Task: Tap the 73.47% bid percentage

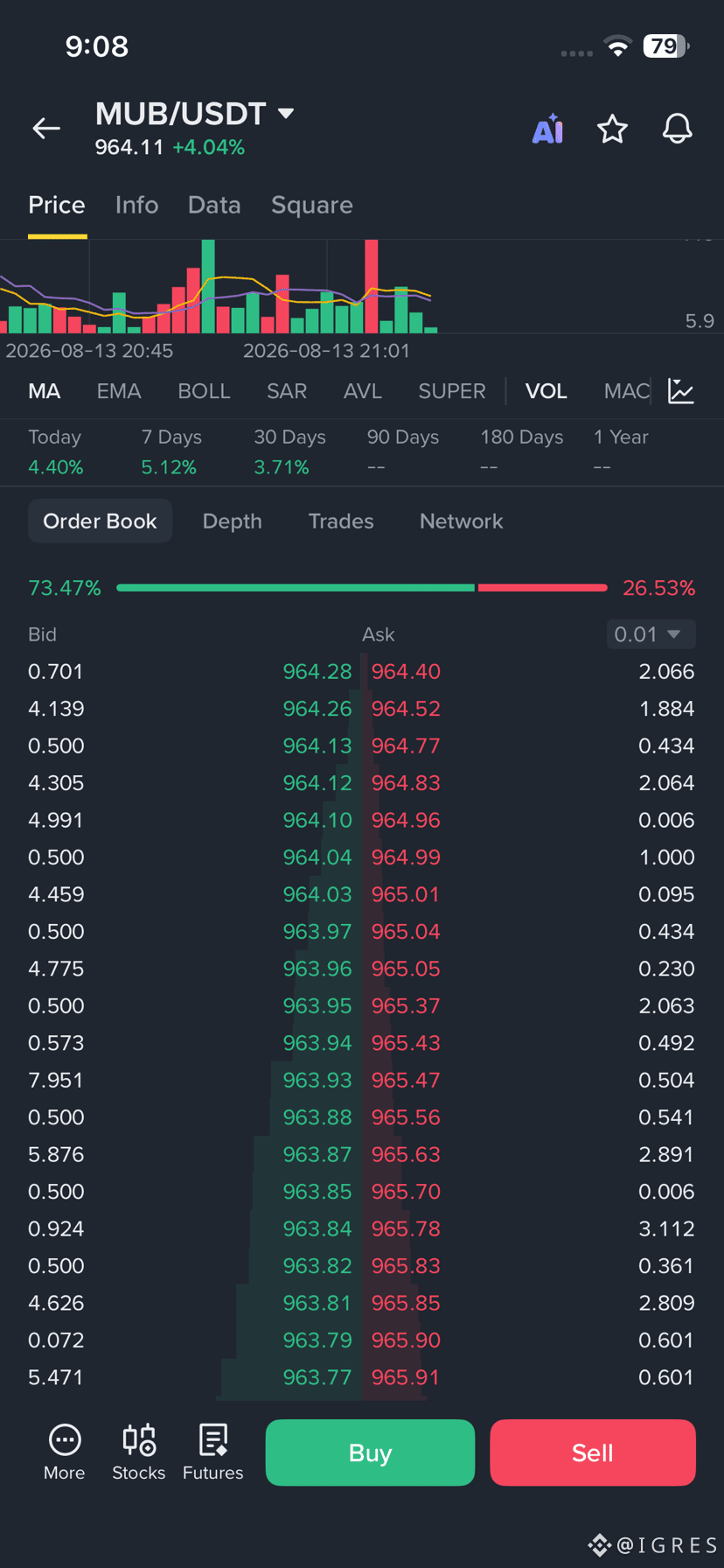Action: pos(65,588)
